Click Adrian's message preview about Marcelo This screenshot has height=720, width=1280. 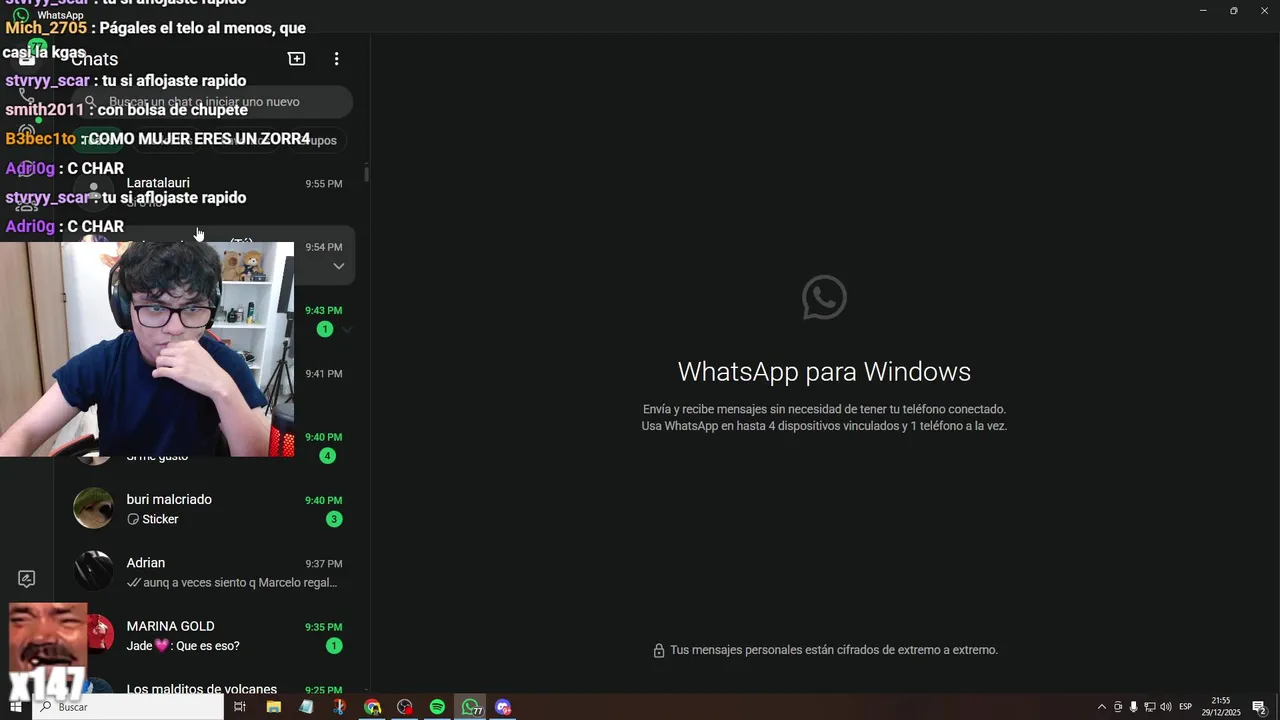[x=232, y=582]
